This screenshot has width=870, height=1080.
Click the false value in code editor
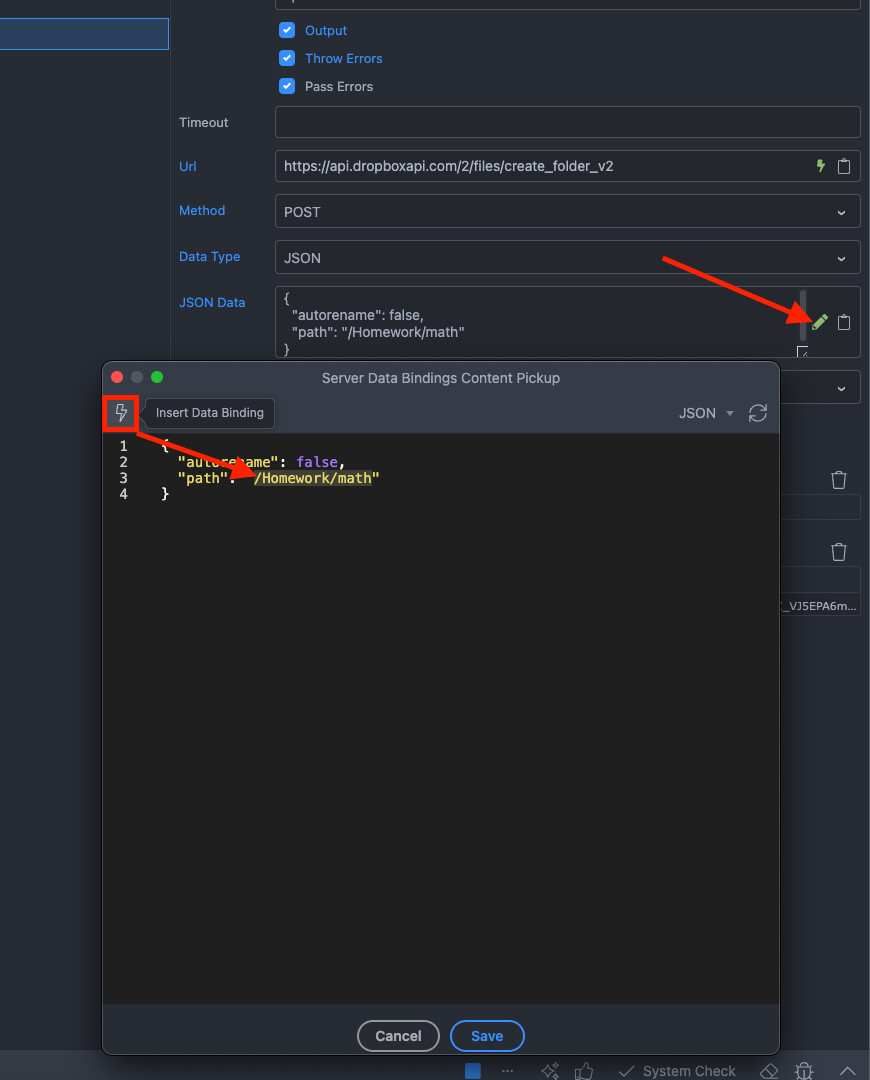click(317, 462)
